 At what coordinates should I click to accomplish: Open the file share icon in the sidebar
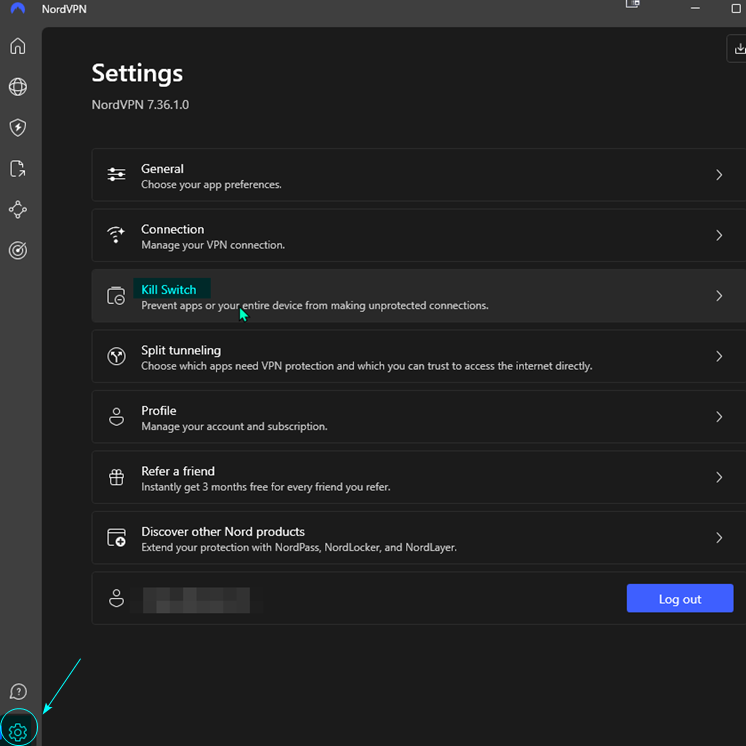tap(18, 168)
